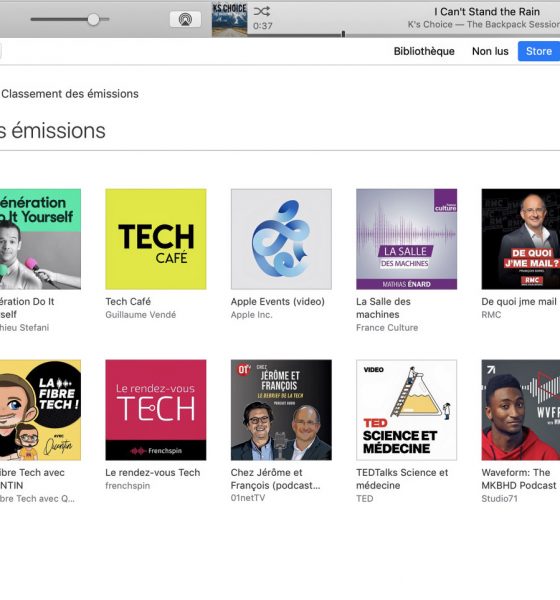
Task: Click De quoi jme mail title
Action: 519,302
